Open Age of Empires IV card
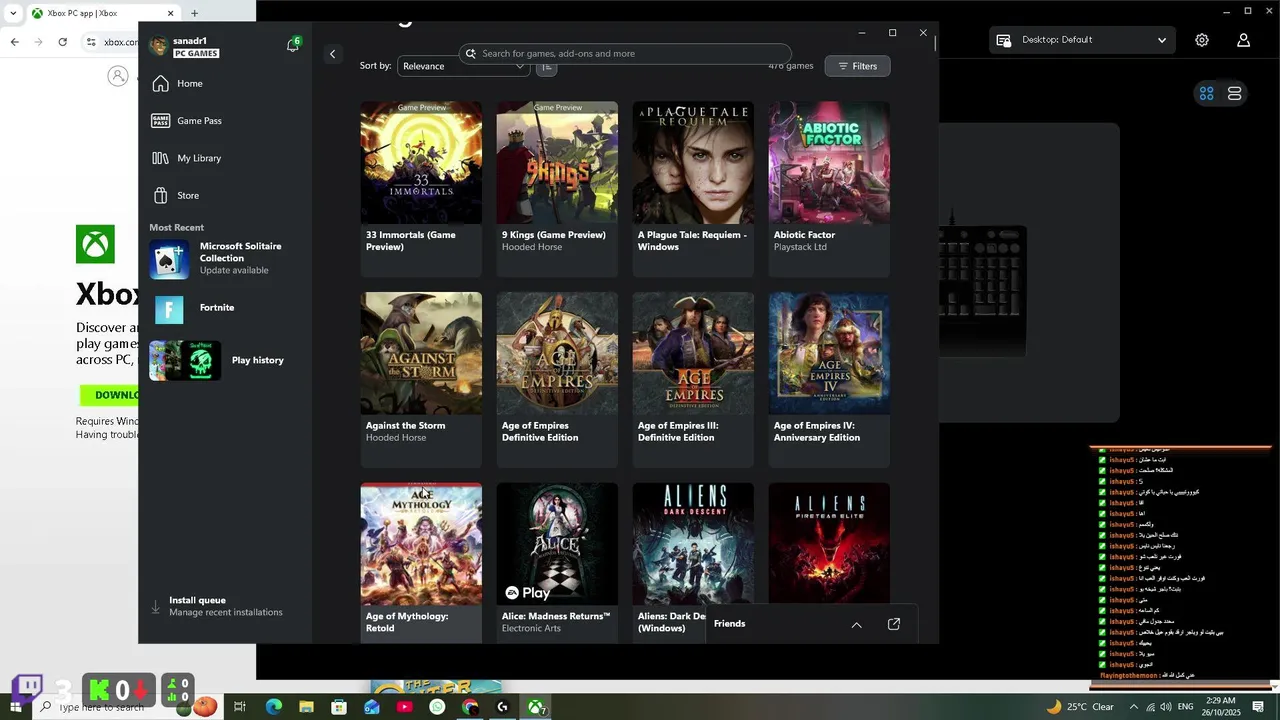Viewport: 1280px width, 720px height. click(x=829, y=379)
